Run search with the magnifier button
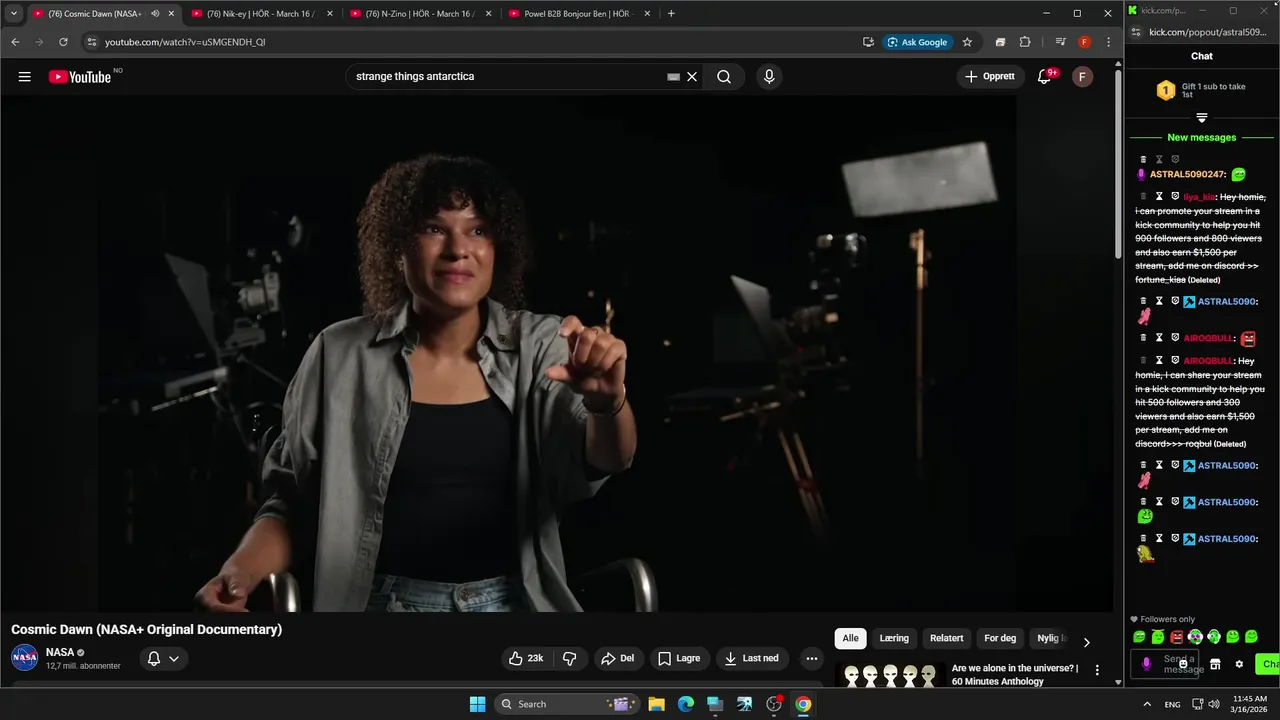 pyautogui.click(x=724, y=77)
